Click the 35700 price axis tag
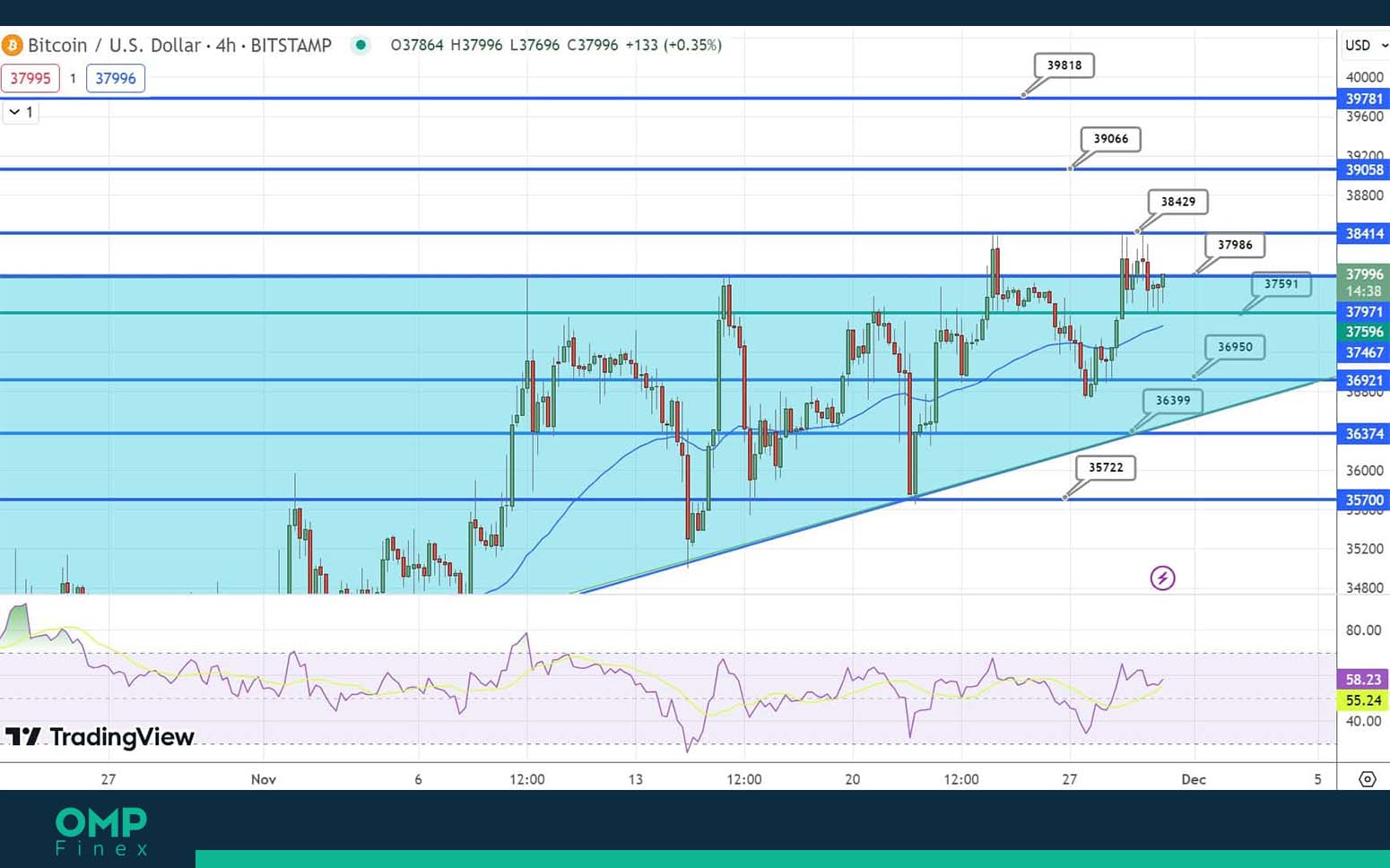The width and height of the screenshot is (1390, 868). pyautogui.click(x=1363, y=500)
